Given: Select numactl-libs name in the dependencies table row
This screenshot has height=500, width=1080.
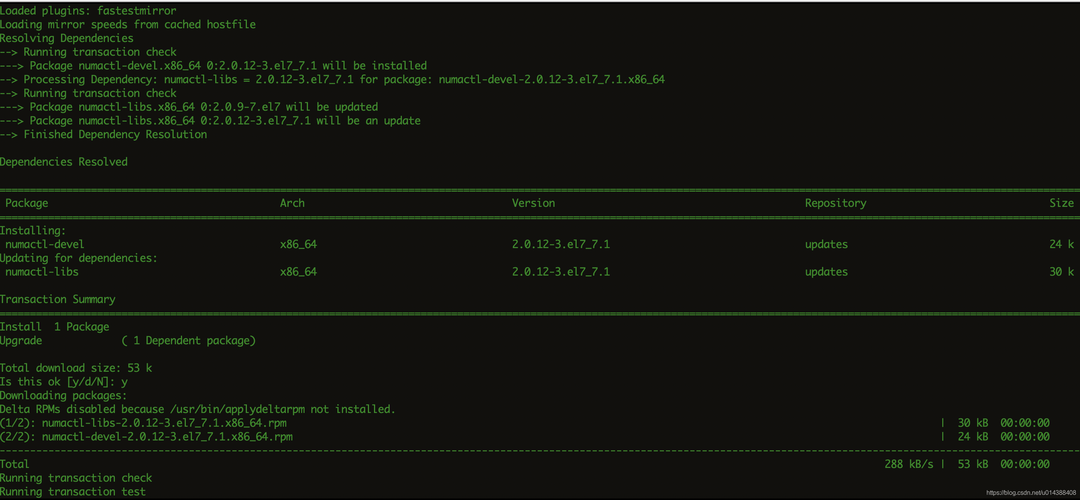Looking at the screenshot, I should click(x=42, y=272).
